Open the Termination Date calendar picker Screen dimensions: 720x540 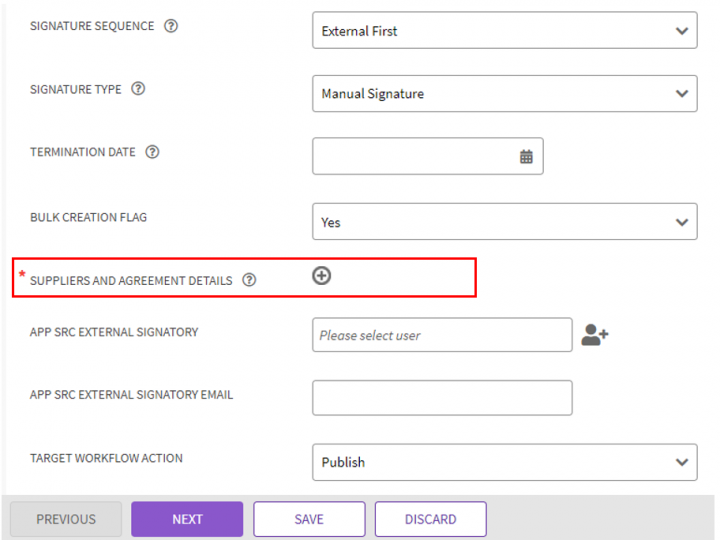tap(526, 157)
